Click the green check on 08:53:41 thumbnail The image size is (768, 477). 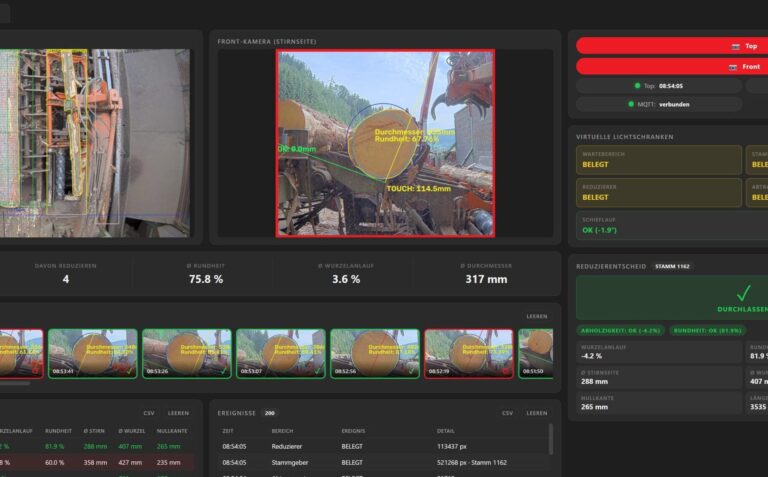pyautogui.click(x=130, y=371)
